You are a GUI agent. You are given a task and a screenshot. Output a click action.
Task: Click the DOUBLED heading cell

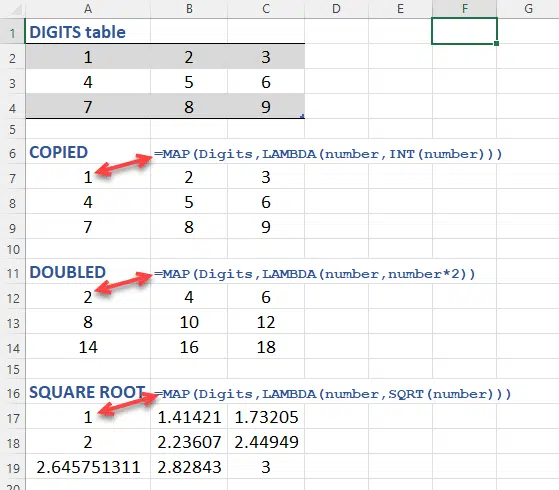pos(88,272)
